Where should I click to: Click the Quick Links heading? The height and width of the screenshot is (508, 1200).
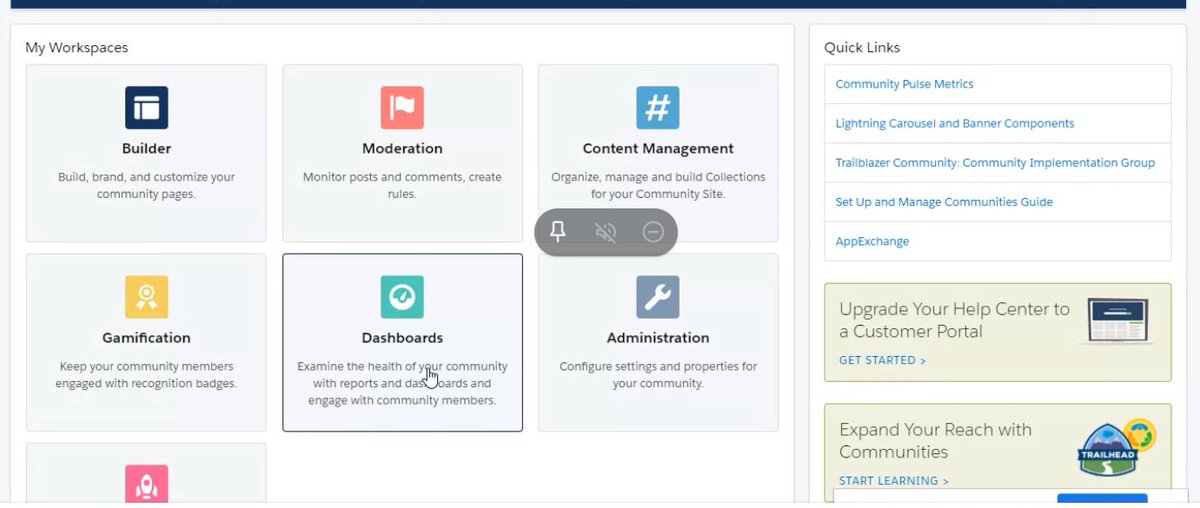[862, 47]
